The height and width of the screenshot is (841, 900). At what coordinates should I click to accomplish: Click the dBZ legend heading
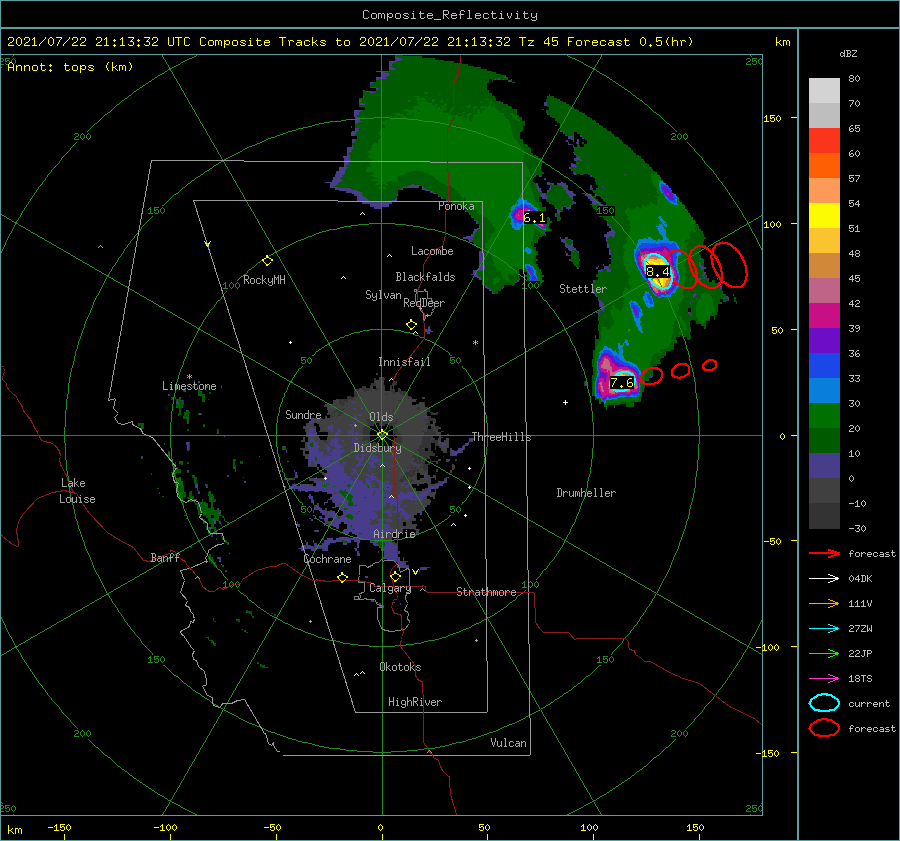click(848, 54)
